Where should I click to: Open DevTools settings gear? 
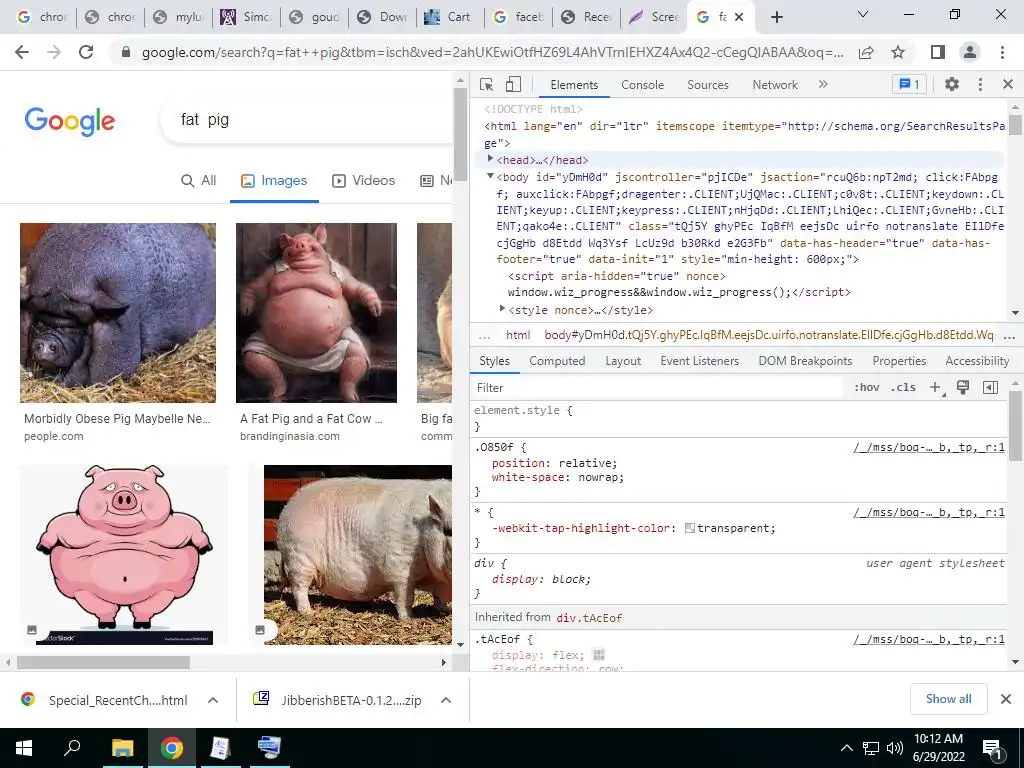(952, 84)
